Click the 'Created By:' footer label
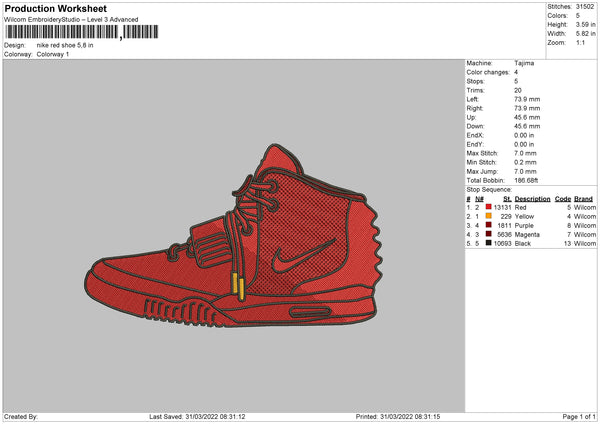 21,416
